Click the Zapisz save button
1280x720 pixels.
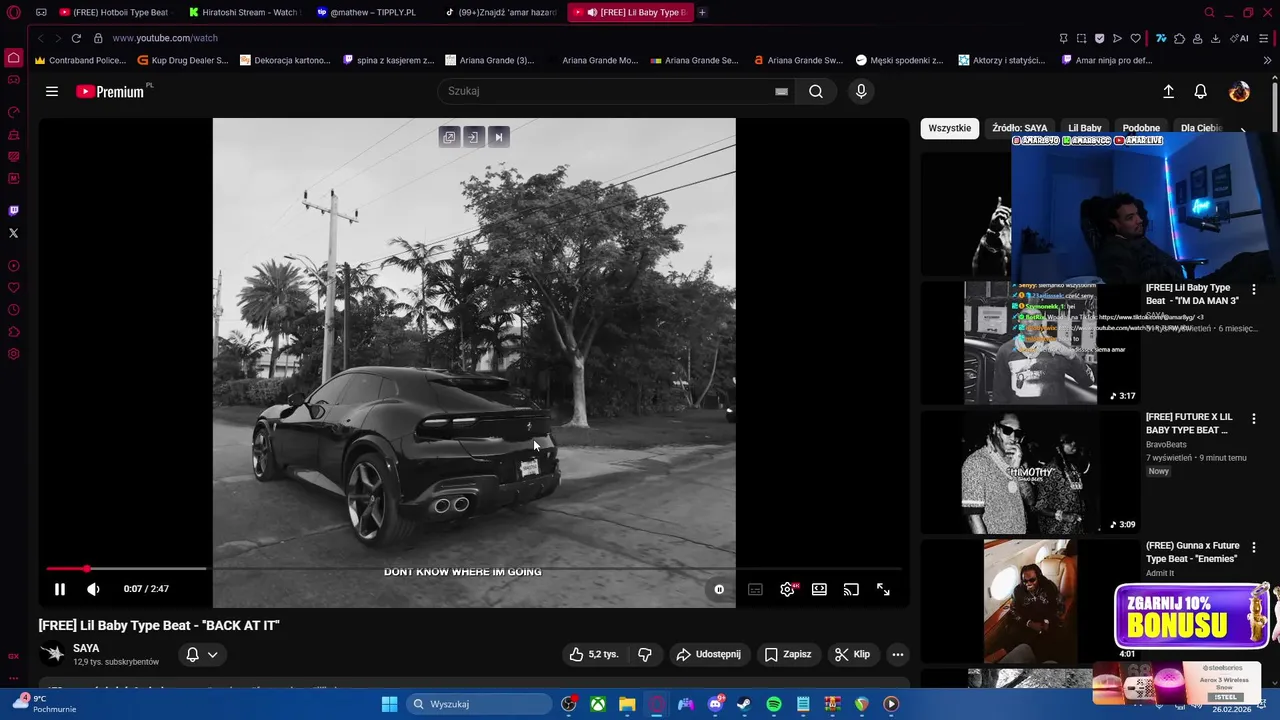click(x=788, y=654)
